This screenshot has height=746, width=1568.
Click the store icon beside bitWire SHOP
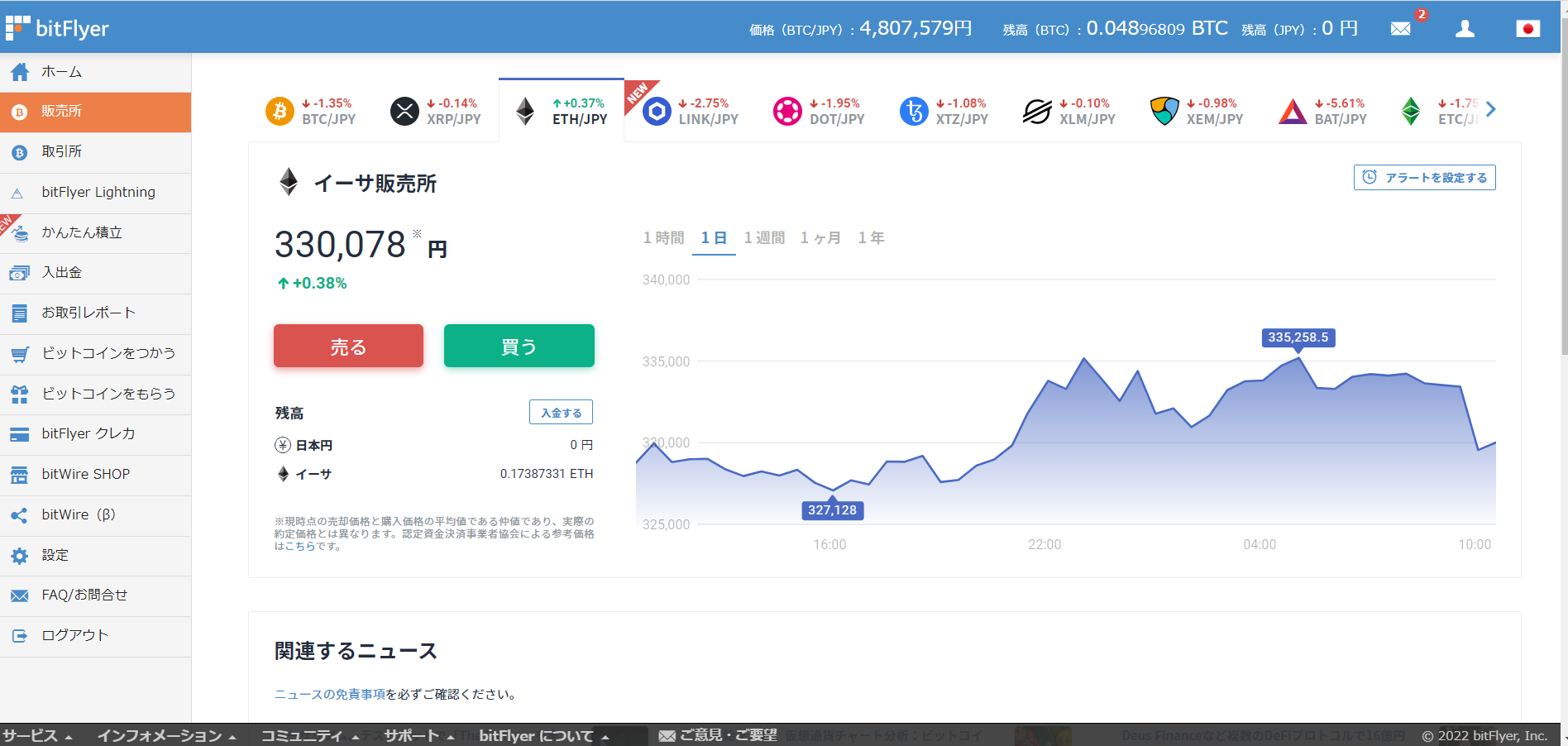coord(19,475)
